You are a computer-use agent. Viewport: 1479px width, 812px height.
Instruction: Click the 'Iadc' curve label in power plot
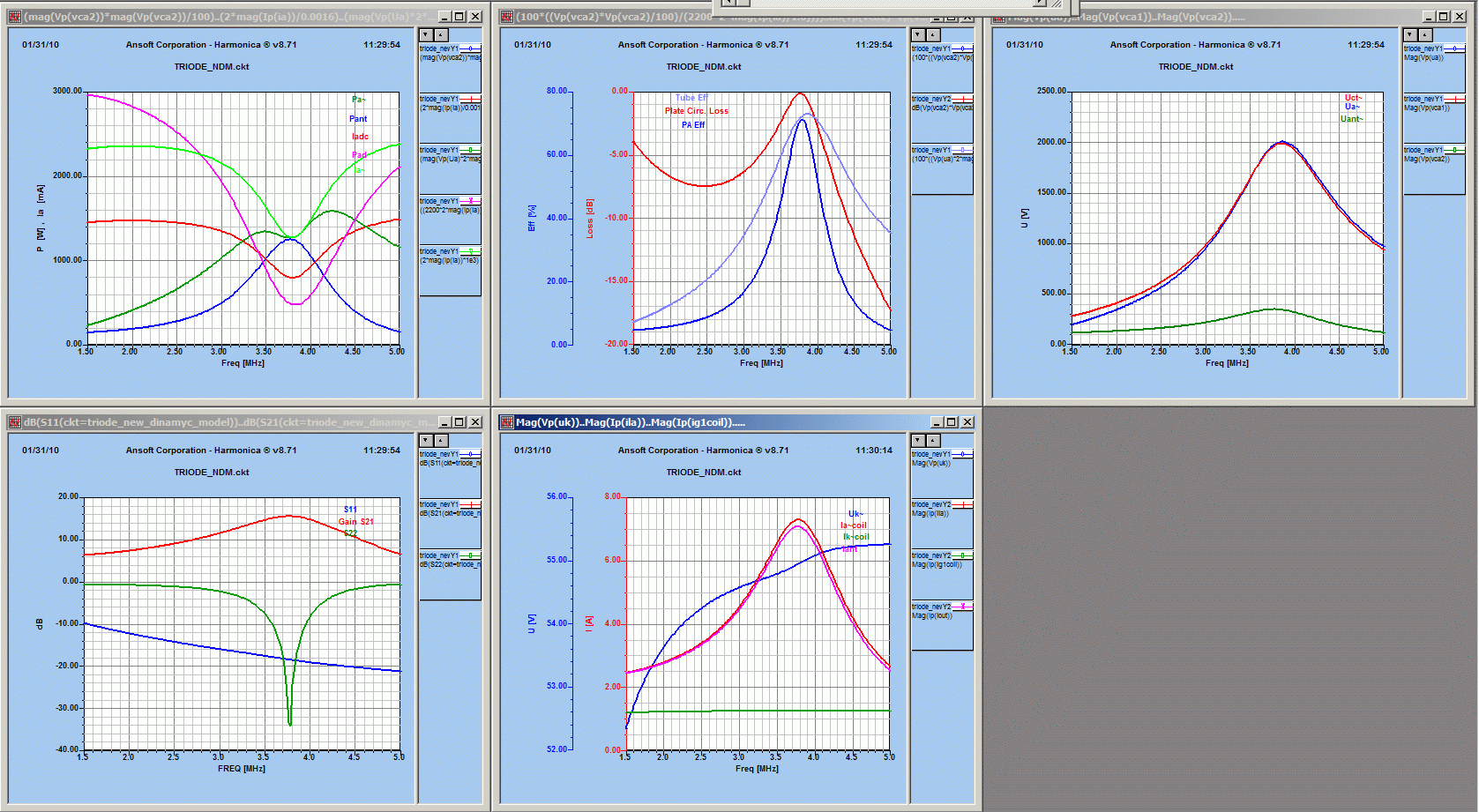[360, 137]
